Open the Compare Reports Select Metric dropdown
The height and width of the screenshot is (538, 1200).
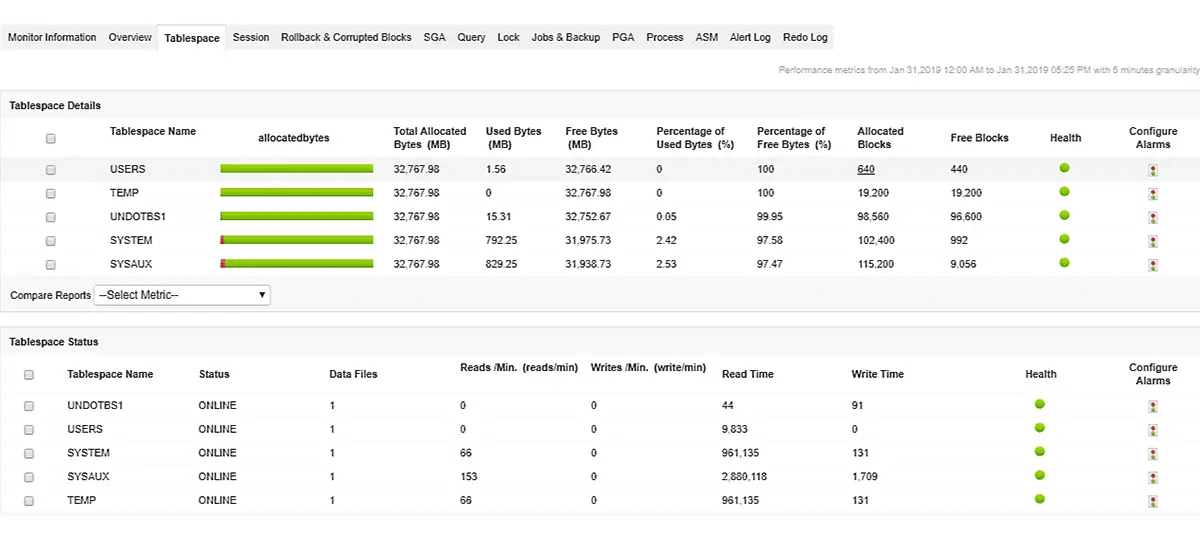(182, 295)
